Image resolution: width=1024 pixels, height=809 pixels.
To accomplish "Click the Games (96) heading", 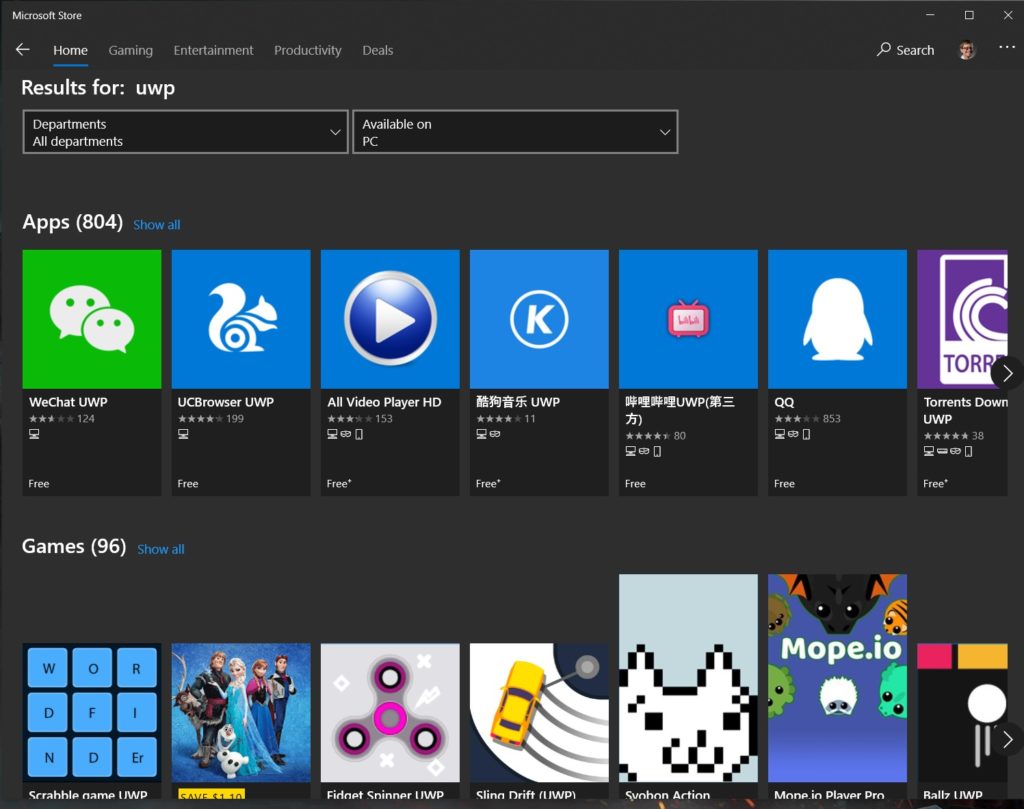I will [74, 546].
